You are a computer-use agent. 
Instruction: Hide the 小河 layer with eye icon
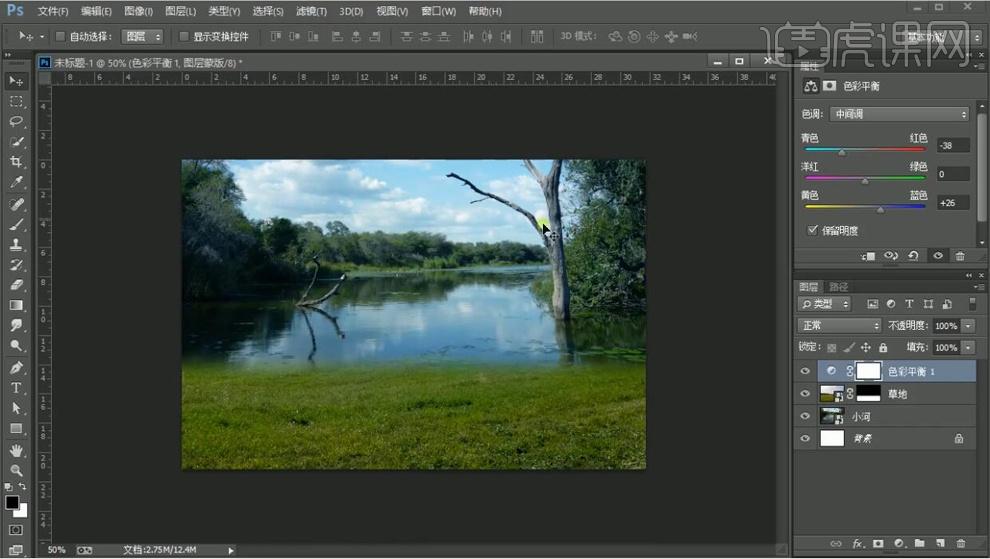(805, 416)
